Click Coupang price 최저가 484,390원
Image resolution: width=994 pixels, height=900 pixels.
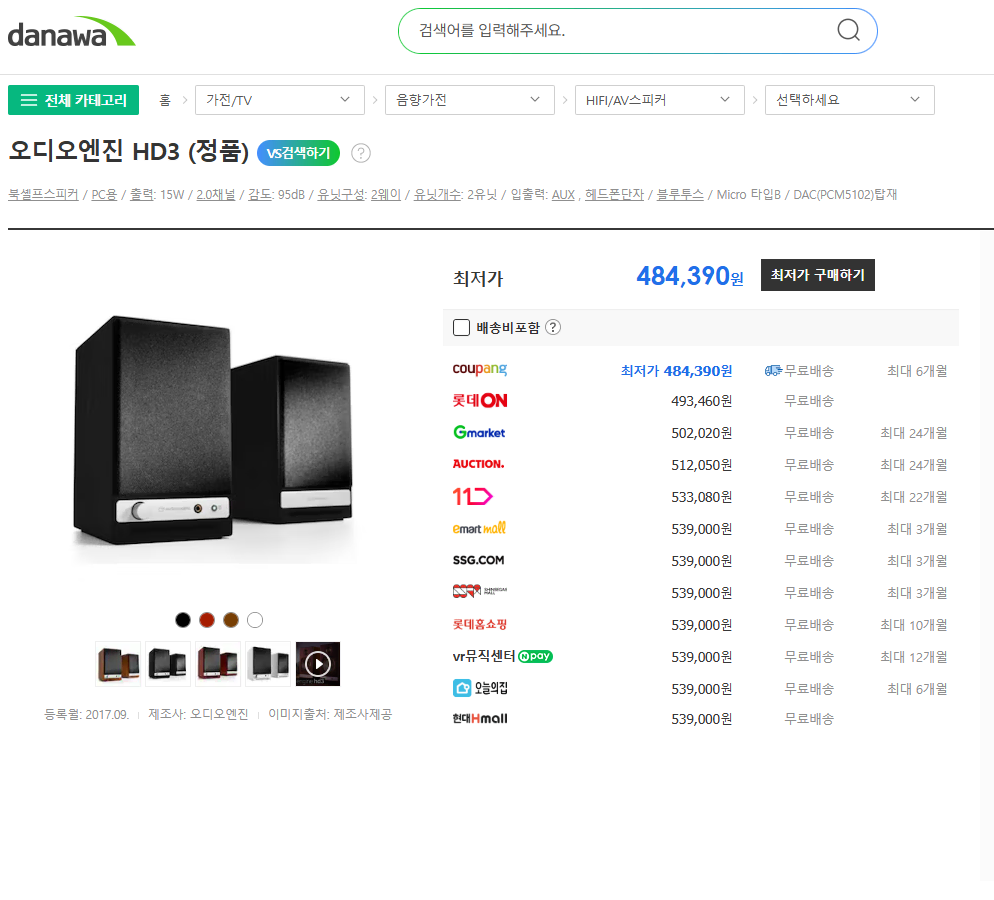click(676, 371)
